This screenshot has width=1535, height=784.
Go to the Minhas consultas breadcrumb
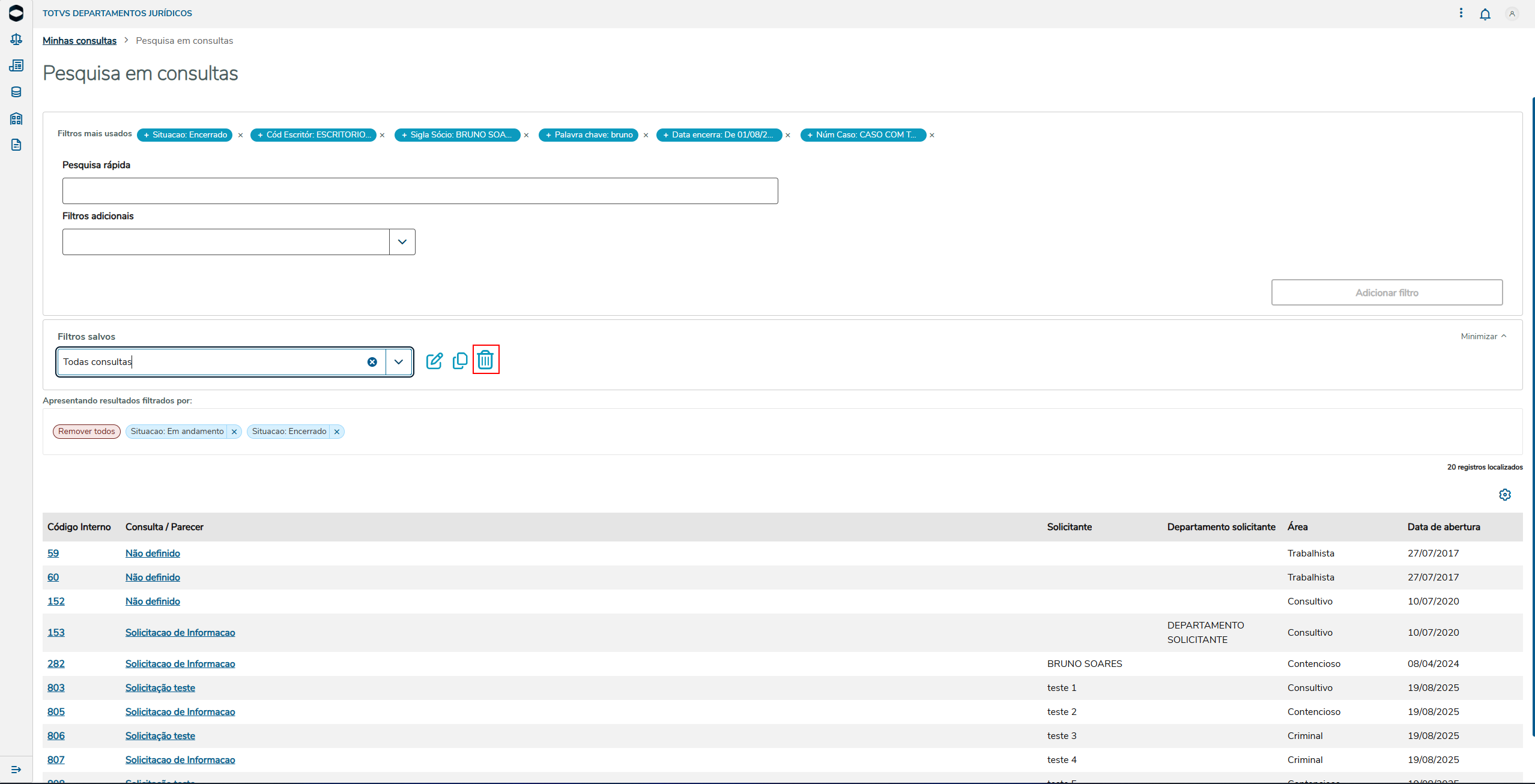(x=79, y=41)
